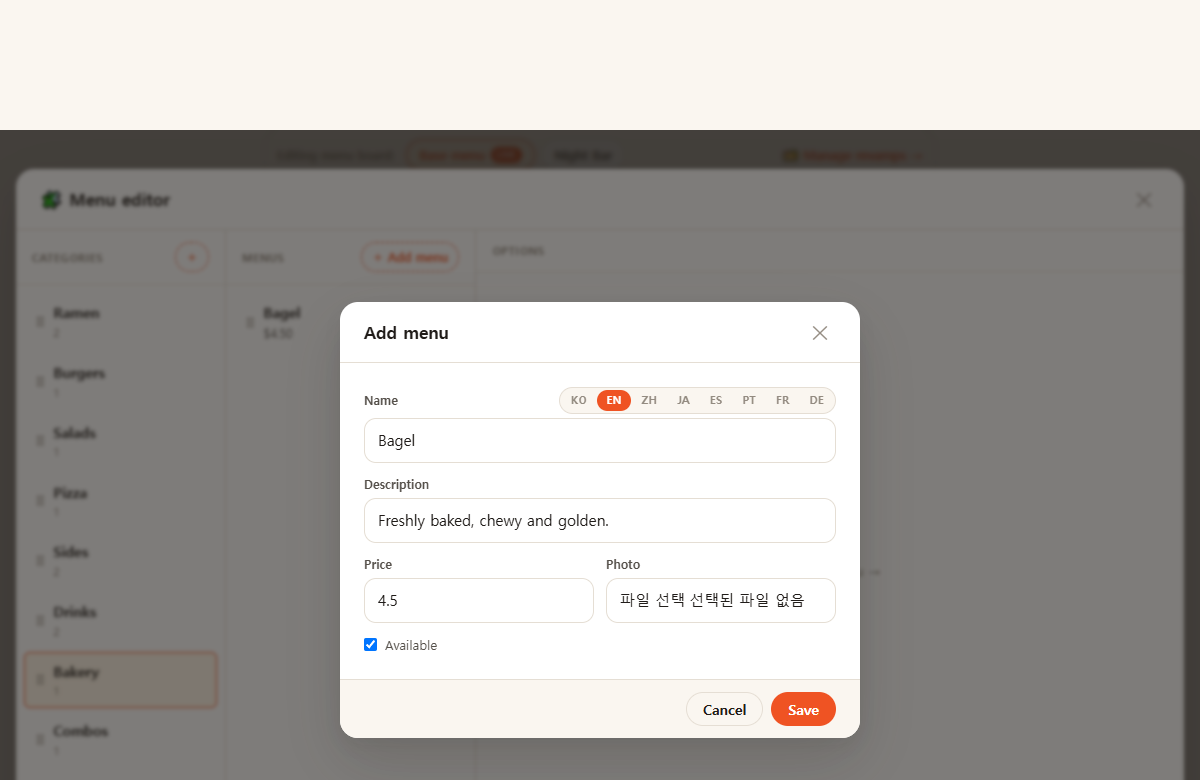Close the Add menu dialog with X

pos(820,333)
